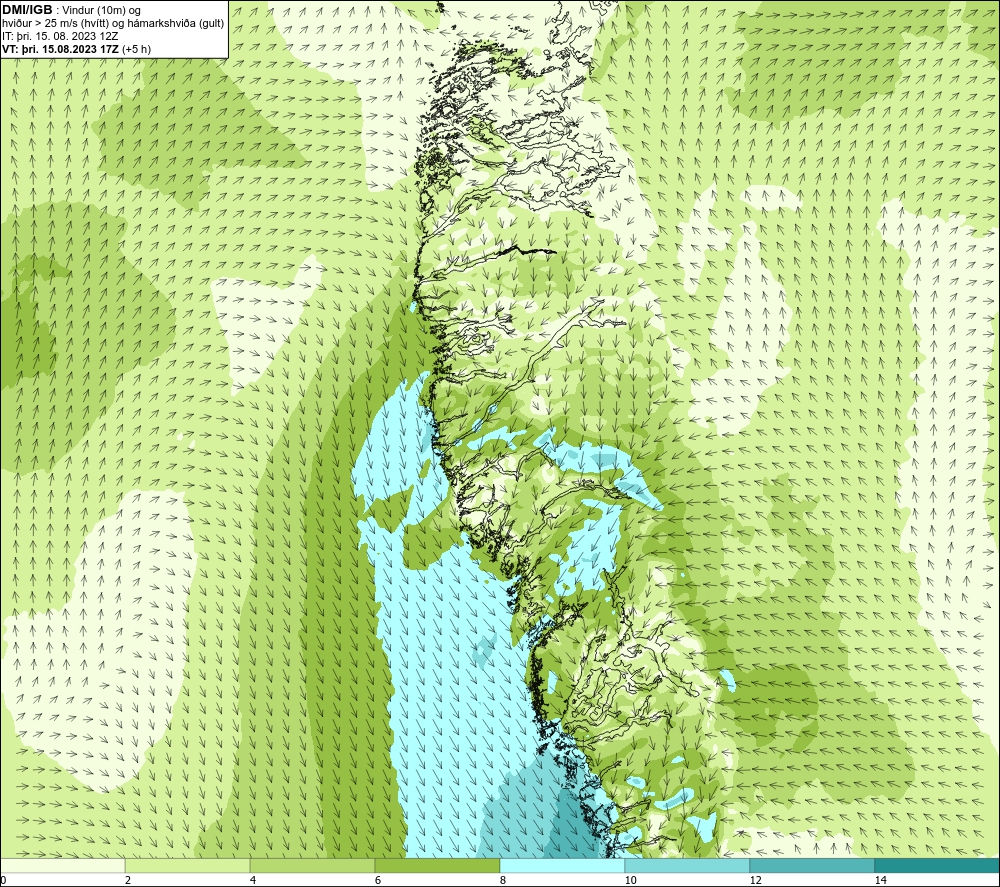Click the 12–14 m/s teal color band

[x=812, y=865]
